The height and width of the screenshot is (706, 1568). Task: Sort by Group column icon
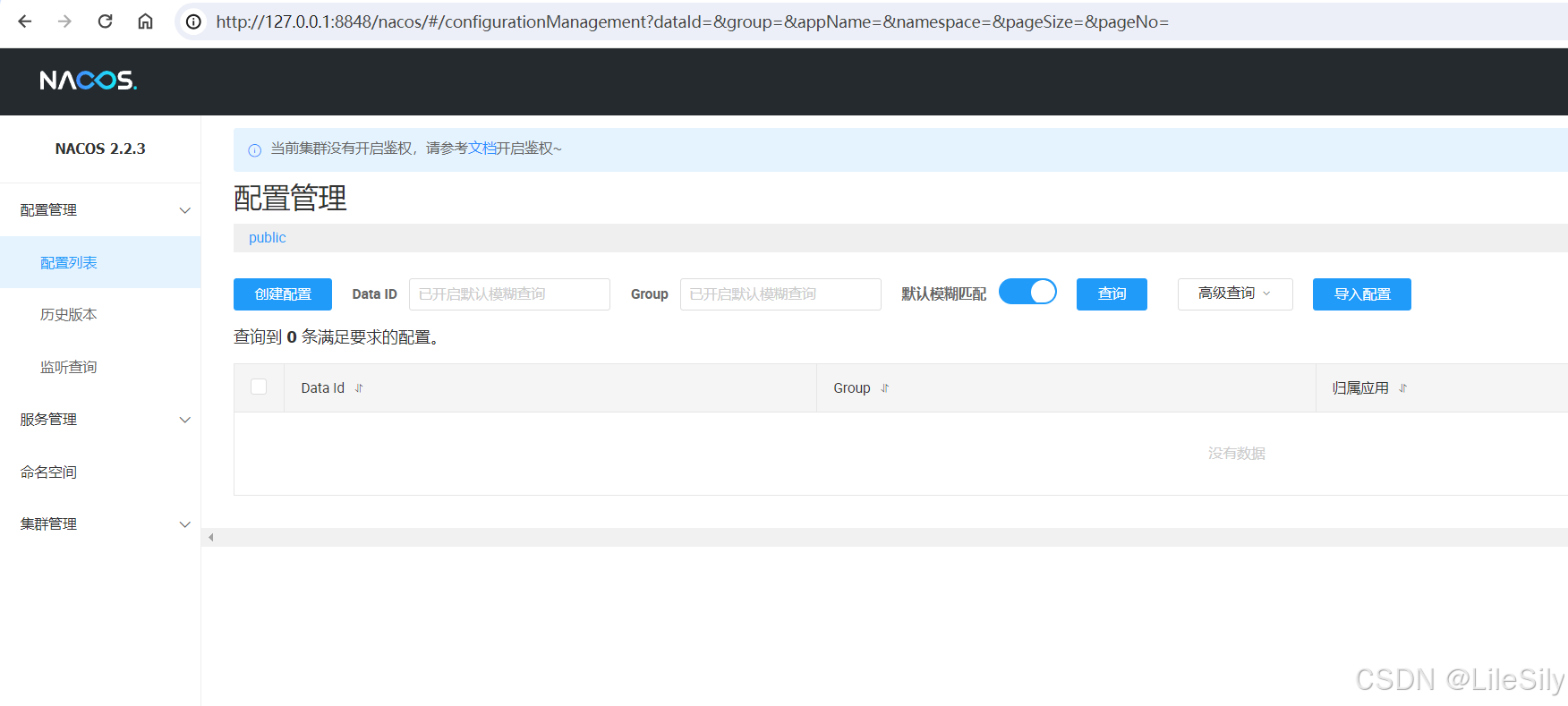point(885,388)
